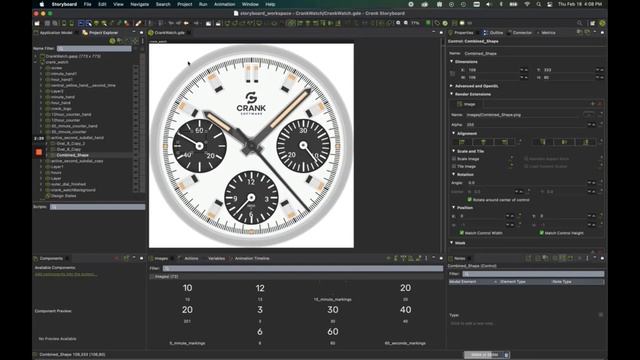
Task: Click the Name Filter input field
Action: (x=94, y=48)
